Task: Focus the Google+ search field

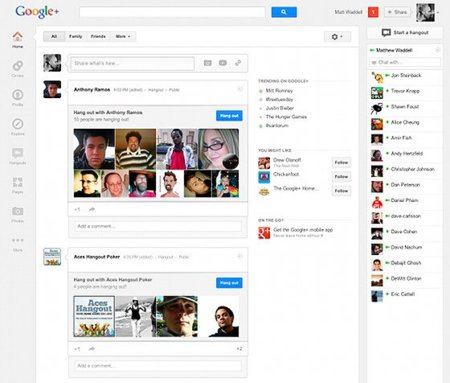Action: [172, 12]
